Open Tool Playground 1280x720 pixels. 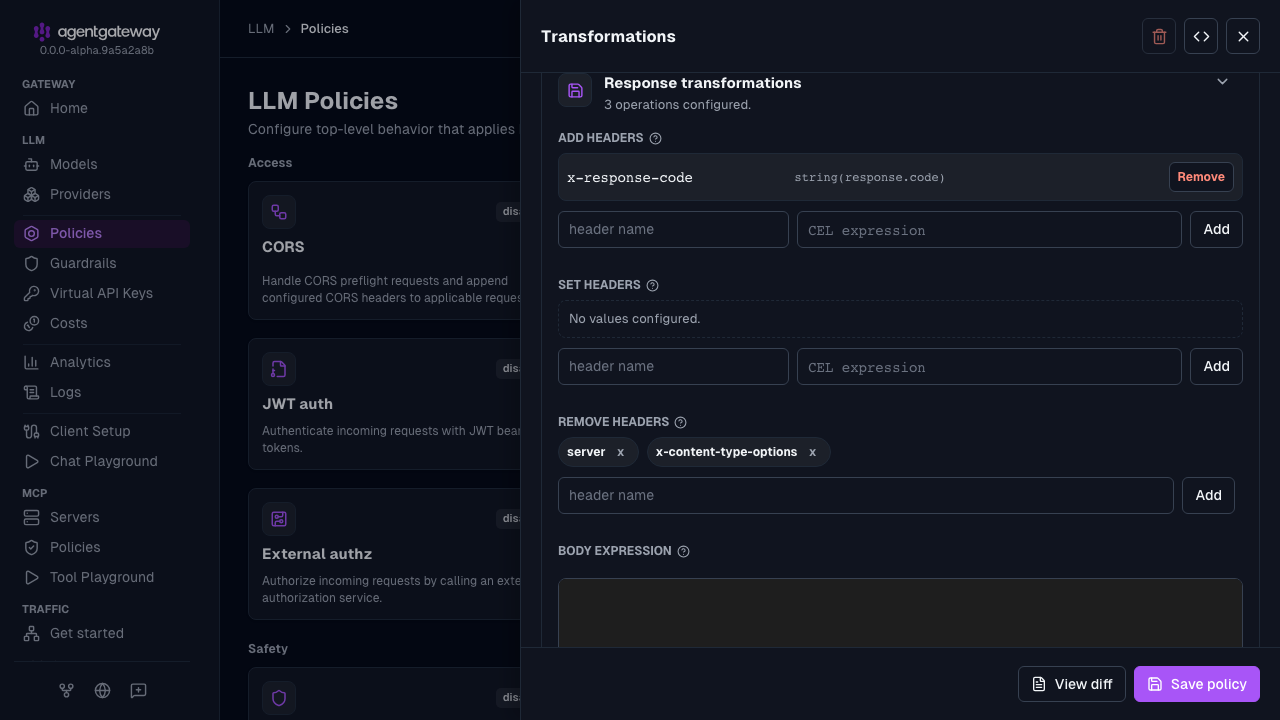pyautogui.click(x=102, y=577)
